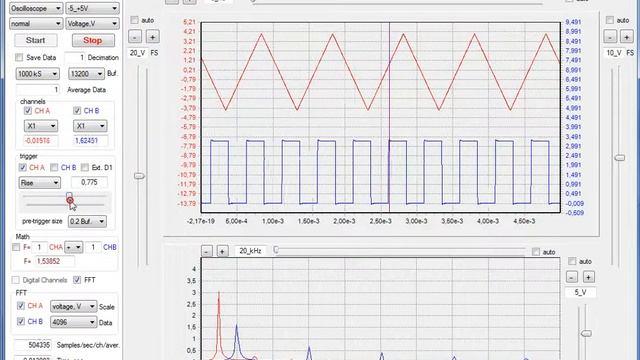
Task: Click the FFT horizontal position slider handle
Action: tap(276, 250)
